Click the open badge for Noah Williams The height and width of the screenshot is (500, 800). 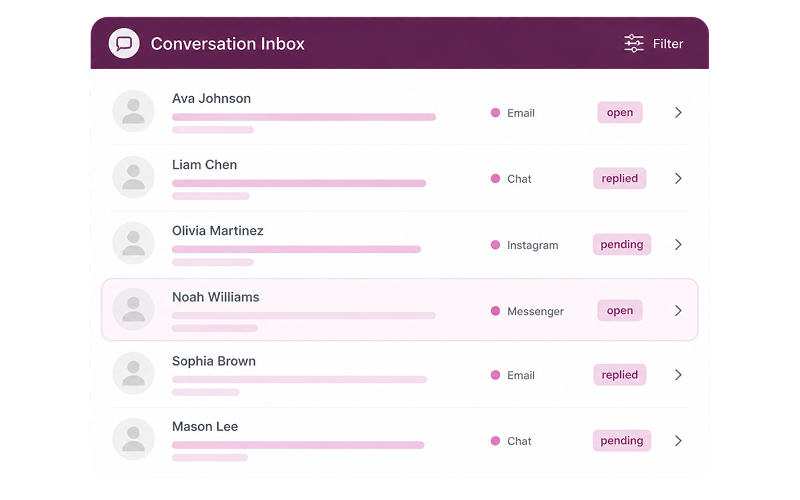coord(620,310)
